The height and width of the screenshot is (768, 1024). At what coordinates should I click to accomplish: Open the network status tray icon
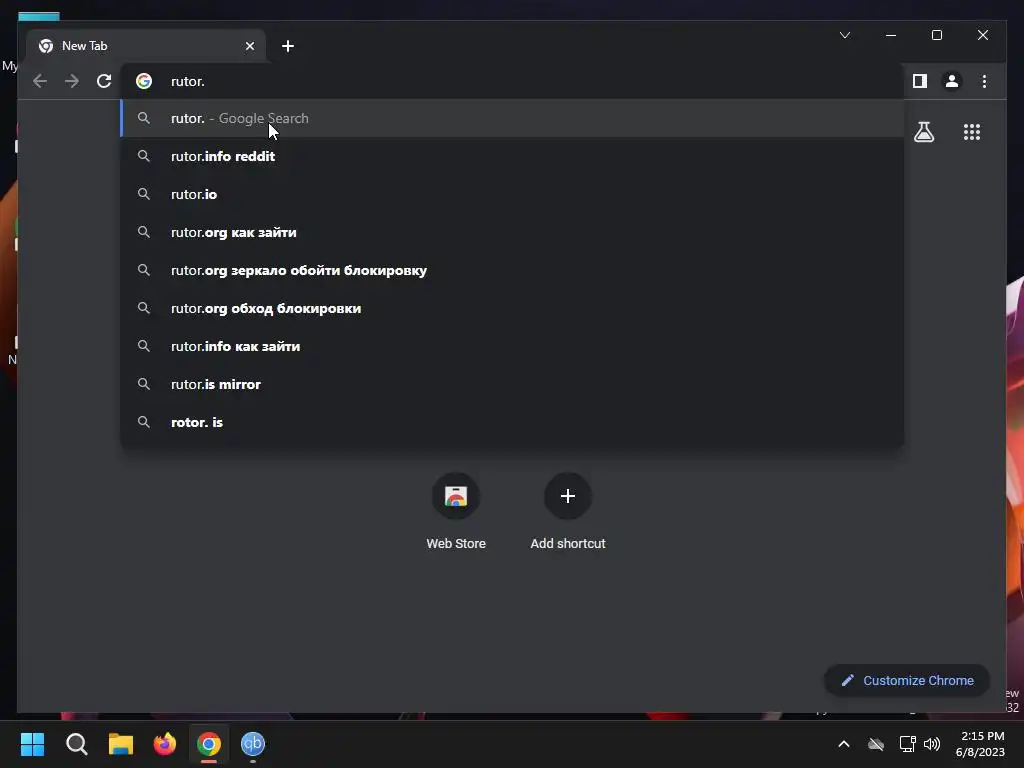coord(907,744)
